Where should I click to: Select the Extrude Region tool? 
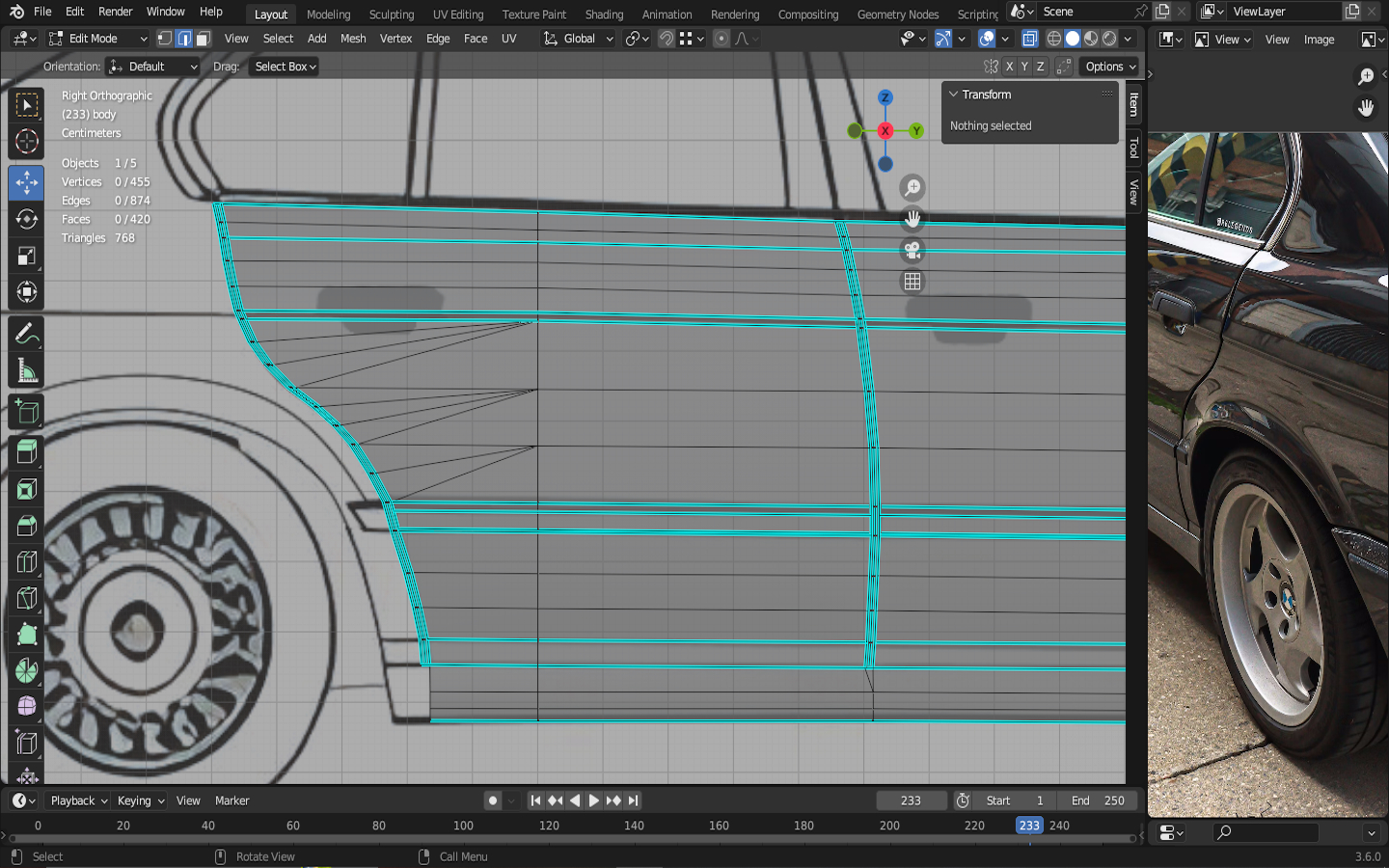27,451
